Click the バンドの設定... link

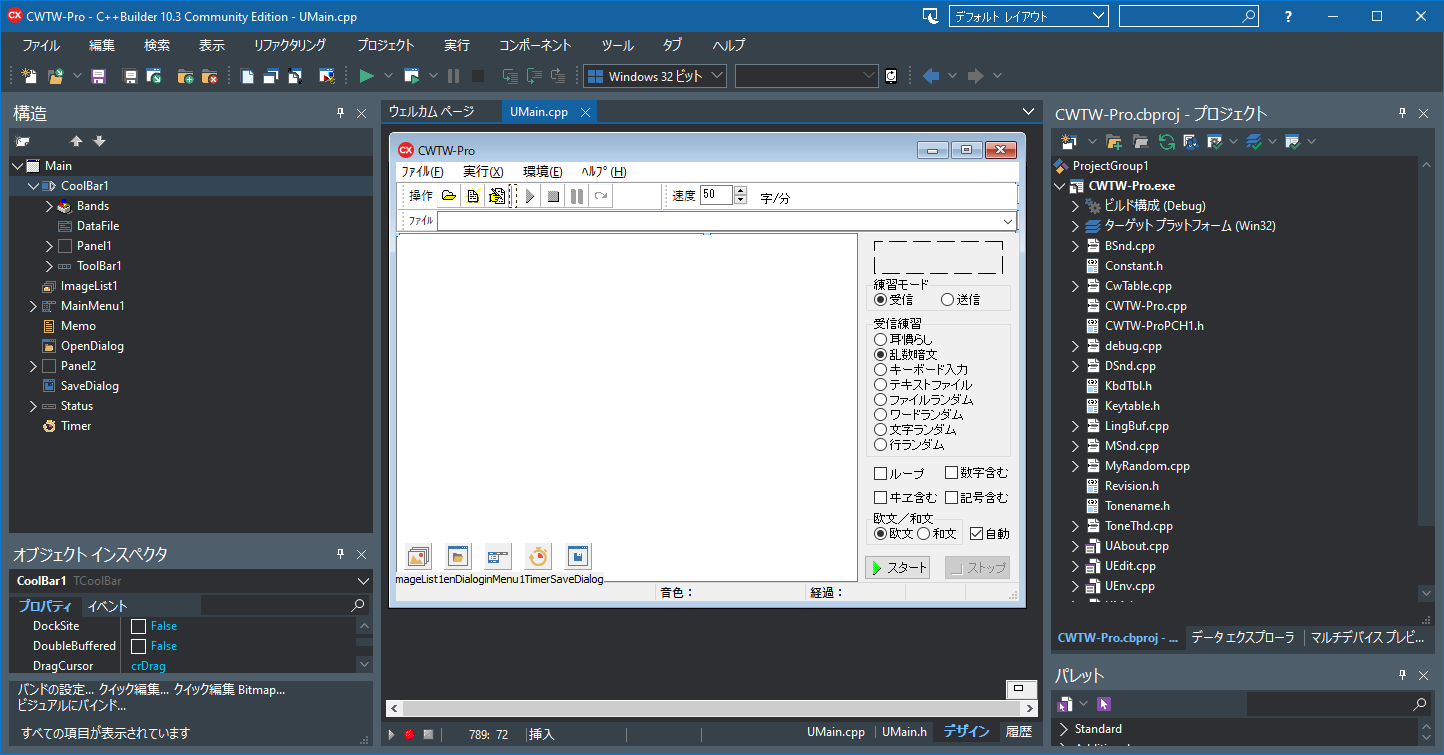tap(55, 690)
